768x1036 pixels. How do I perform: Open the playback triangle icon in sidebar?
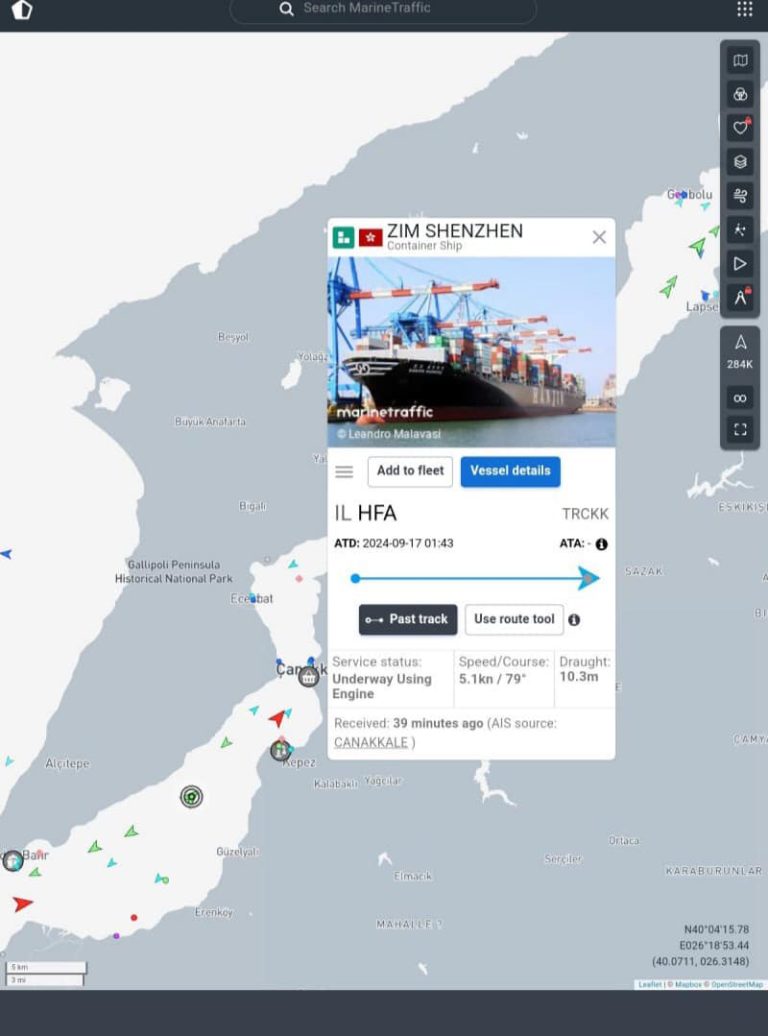click(740, 264)
